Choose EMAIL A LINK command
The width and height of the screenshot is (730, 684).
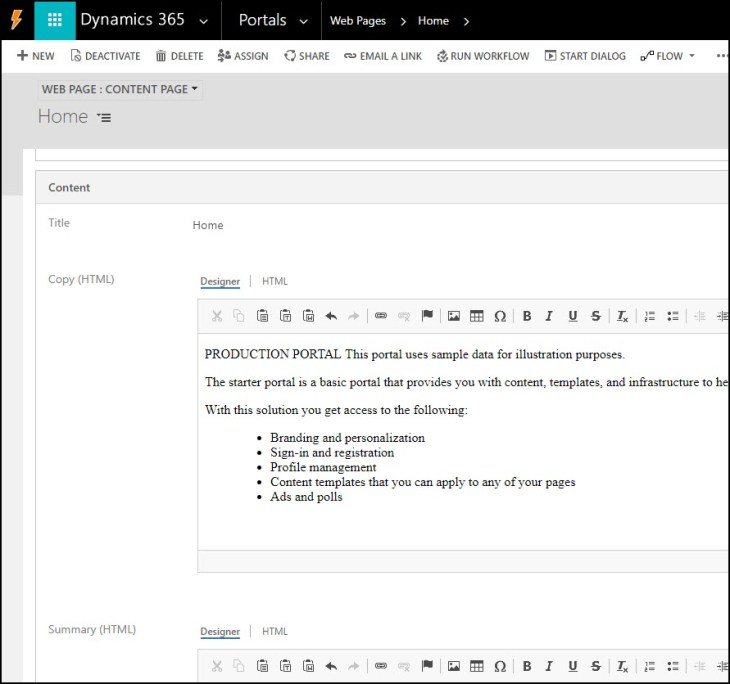click(x=383, y=56)
